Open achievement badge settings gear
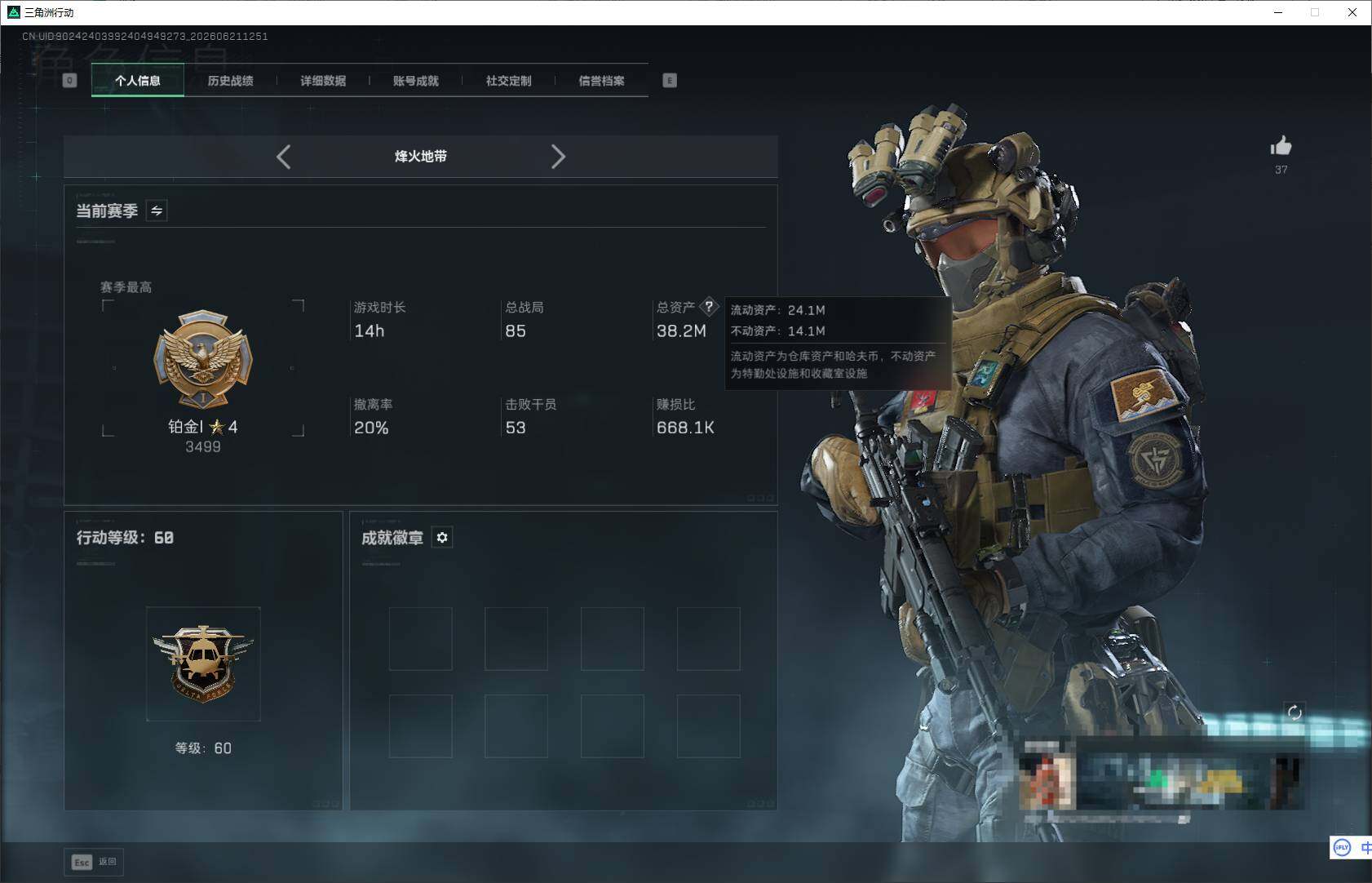The image size is (1372, 883). click(442, 537)
